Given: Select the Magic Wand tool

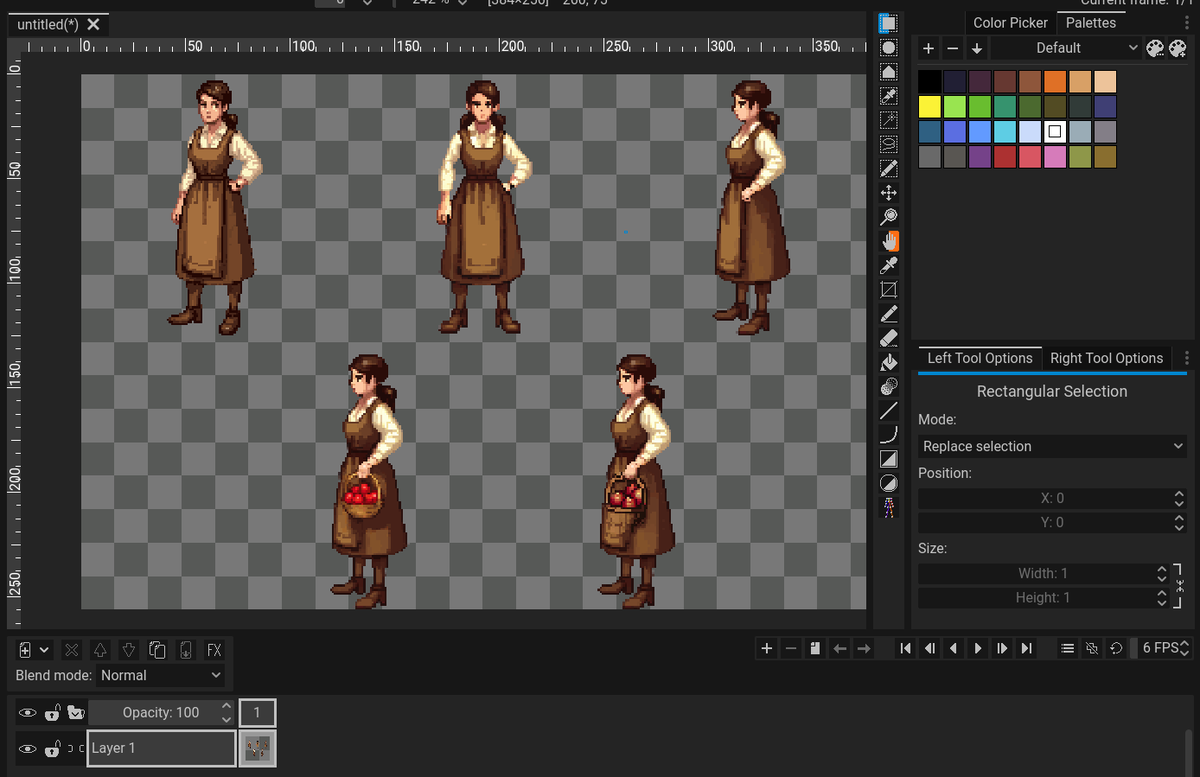Looking at the screenshot, I should tap(888, 120).
